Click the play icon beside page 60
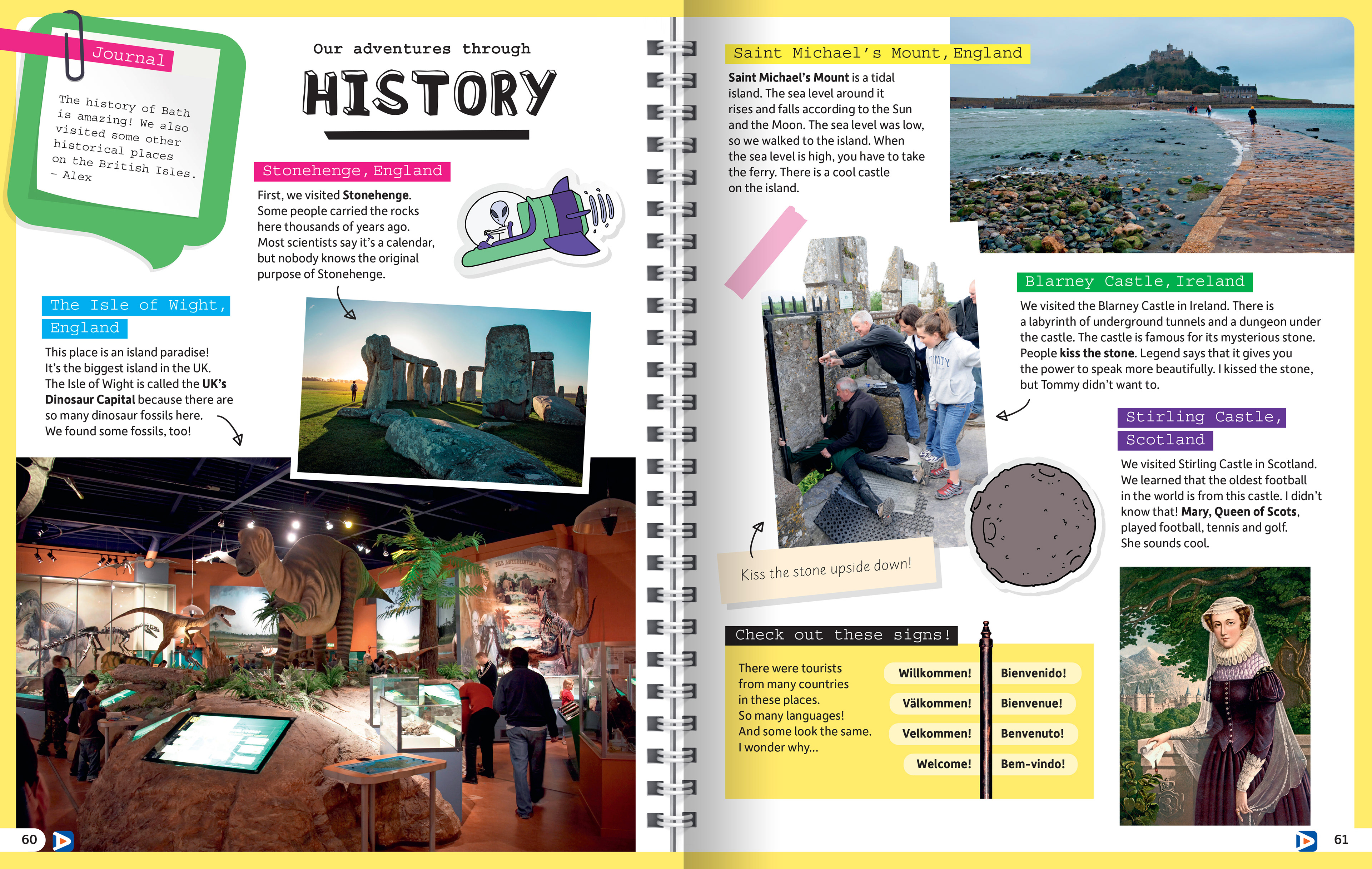This screenshot has height=869, width=1372. [x=63, y=841]
